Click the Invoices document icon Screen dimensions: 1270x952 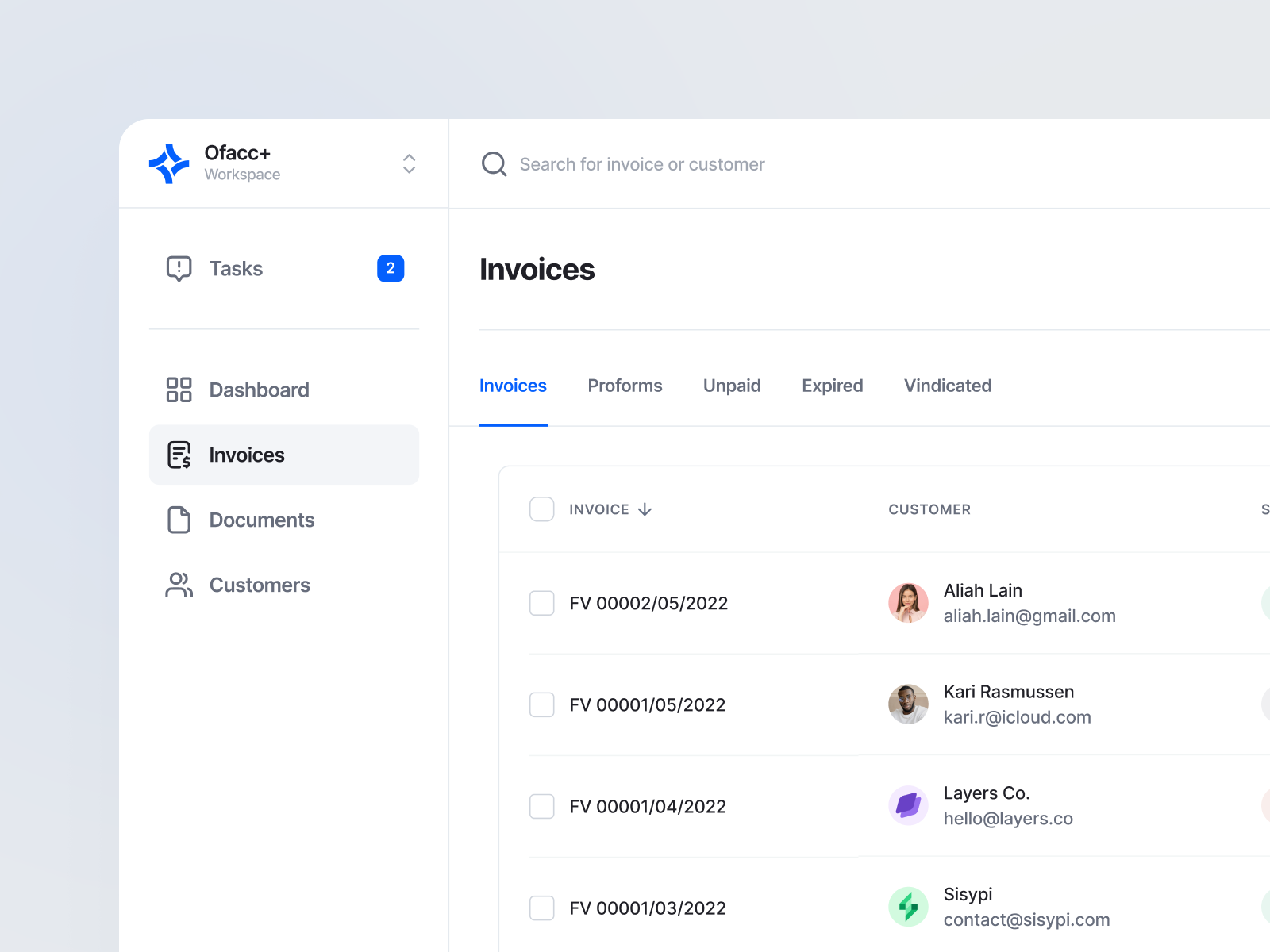coord(178,455)
